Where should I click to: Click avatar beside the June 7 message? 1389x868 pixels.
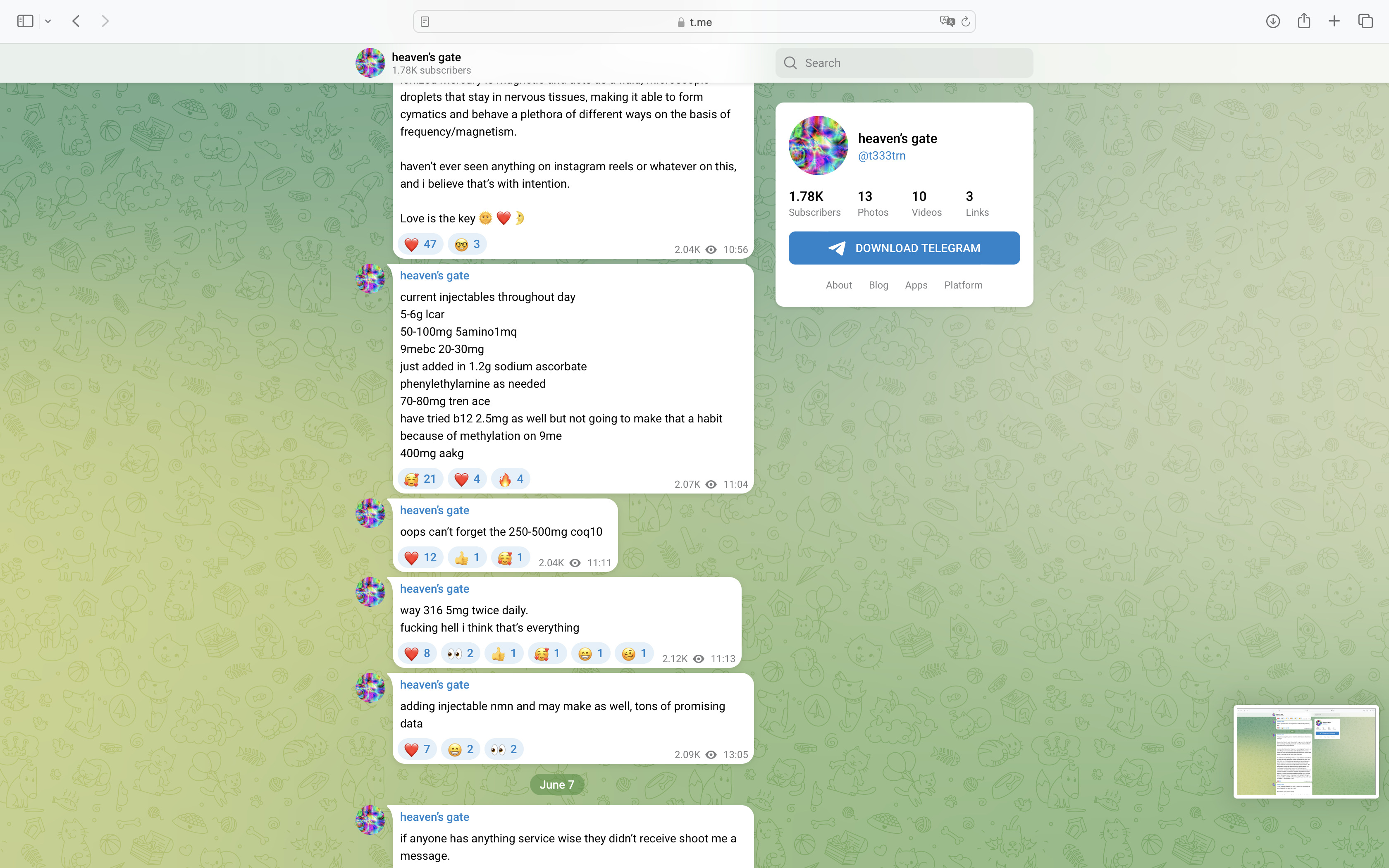point(370,820)
